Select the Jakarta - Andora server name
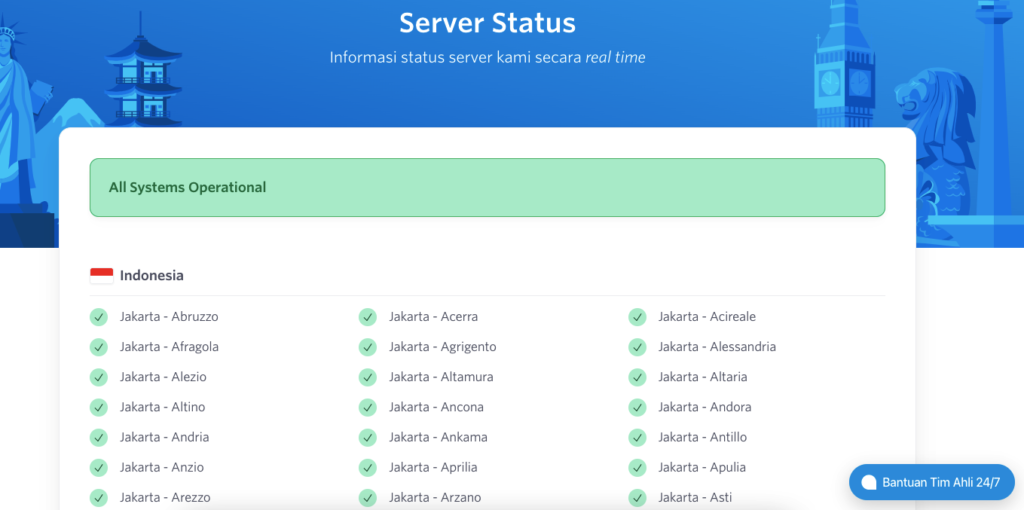The width and height of the screenshot is (1024, 510). [705, 407]
